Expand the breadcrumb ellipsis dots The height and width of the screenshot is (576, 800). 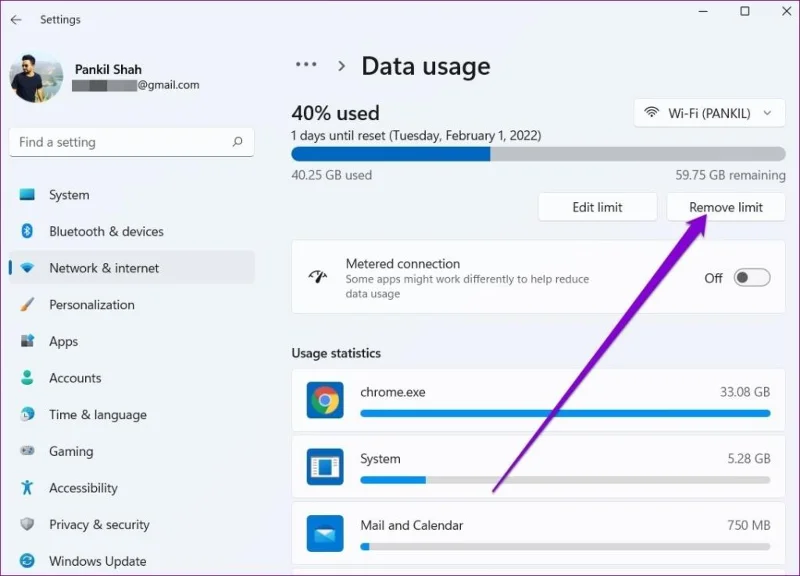coord(306,64)
